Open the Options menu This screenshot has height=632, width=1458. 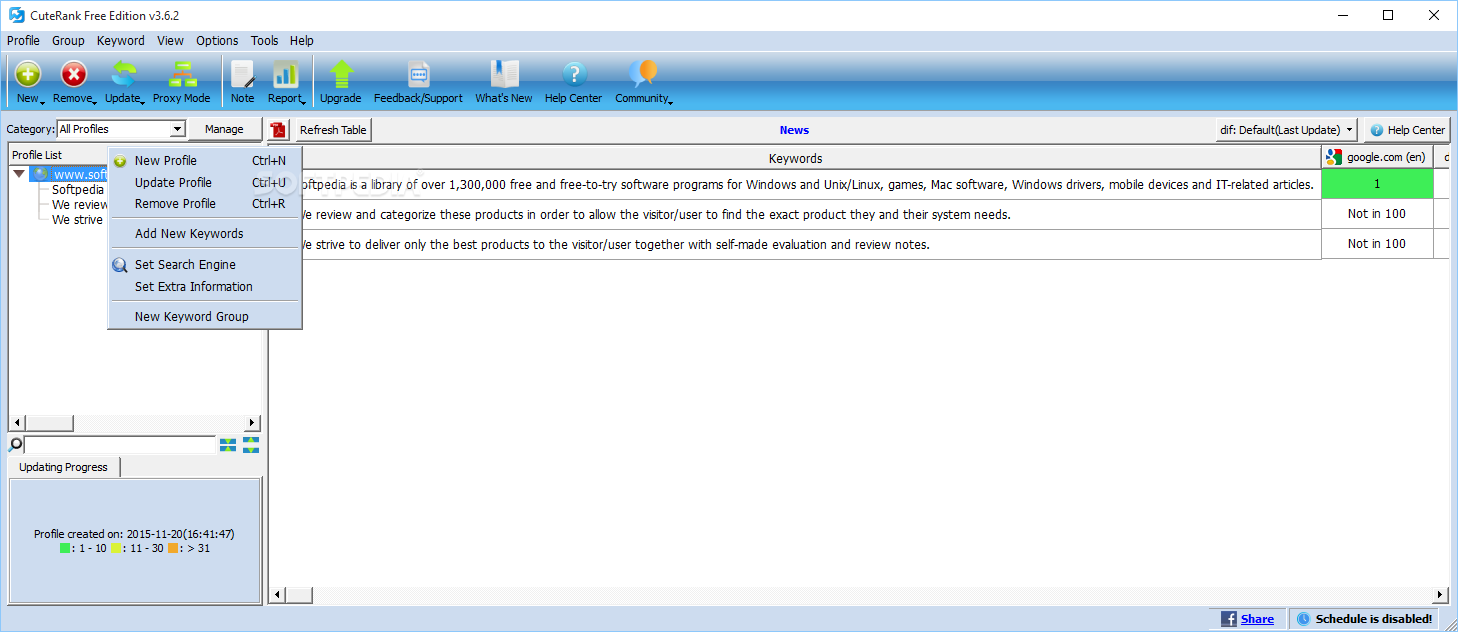pyautogui.click(x=217, y=41)
